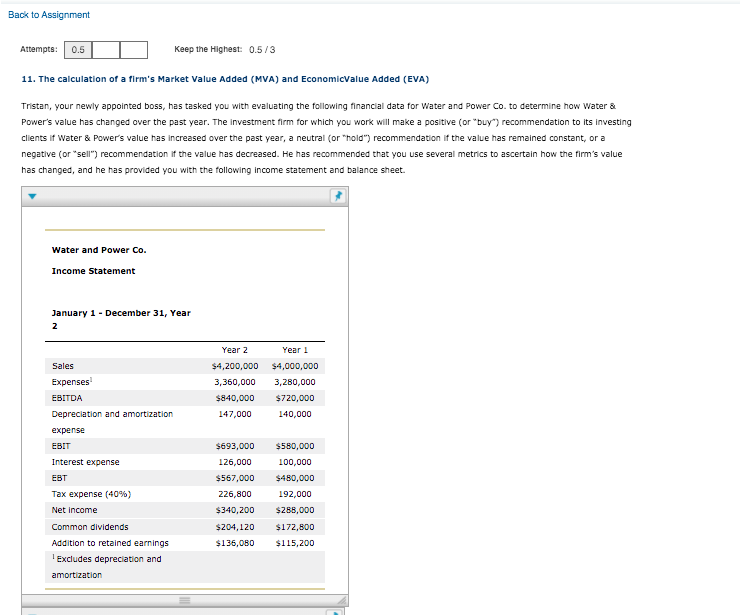Select Year 2 net income $340,200
This screenshot has height=615, width=740.
pos(235,510)
